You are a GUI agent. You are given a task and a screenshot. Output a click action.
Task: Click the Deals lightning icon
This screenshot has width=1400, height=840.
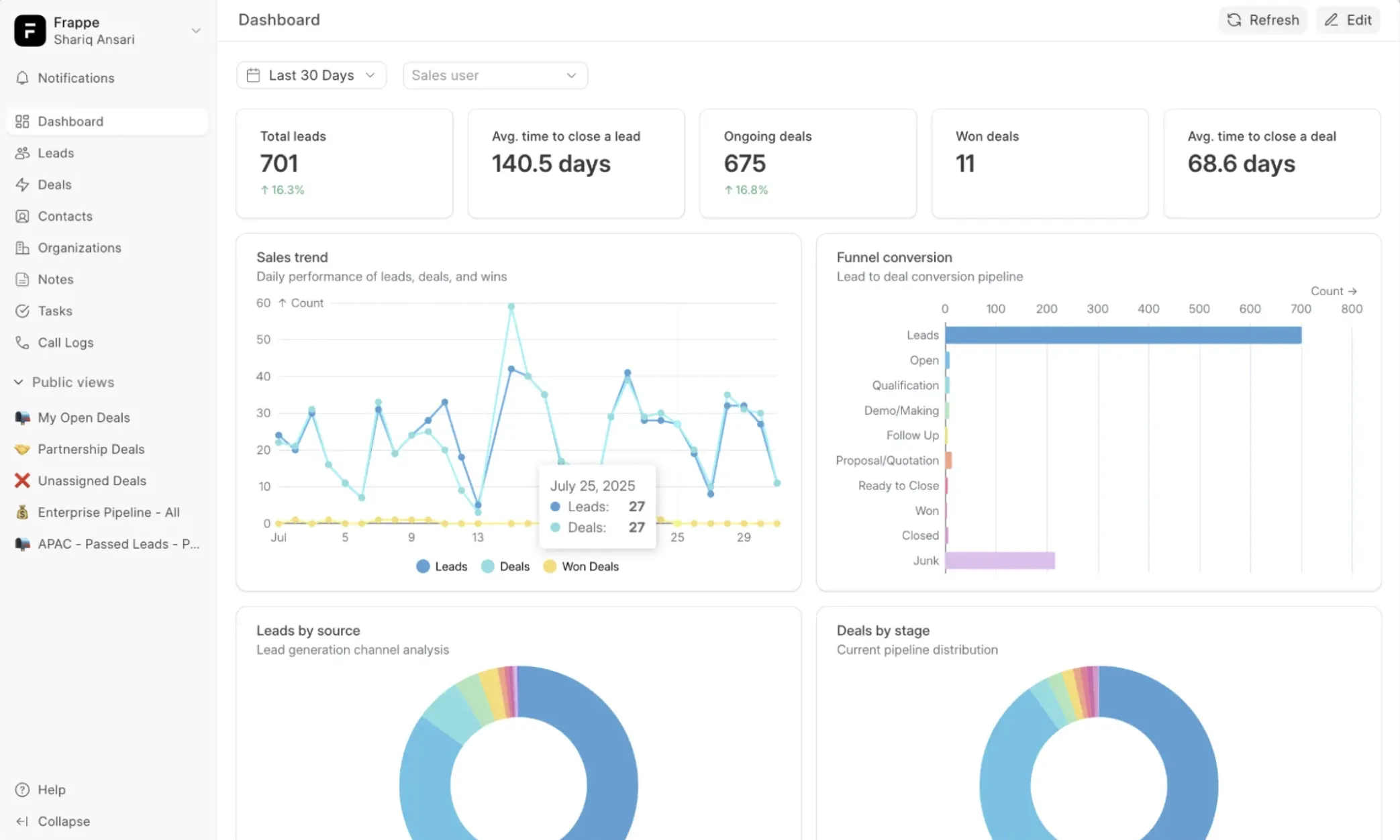[22, 185]
